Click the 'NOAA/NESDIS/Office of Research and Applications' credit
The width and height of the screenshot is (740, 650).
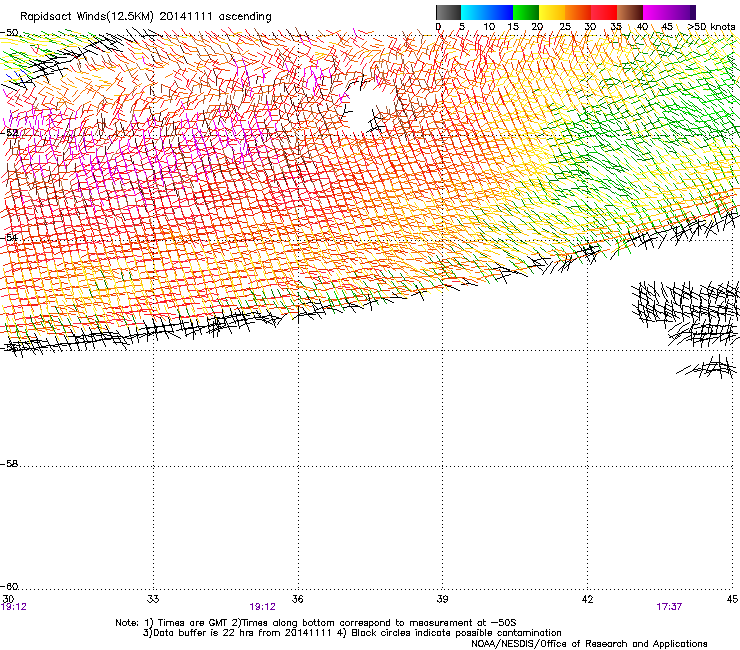589,643
